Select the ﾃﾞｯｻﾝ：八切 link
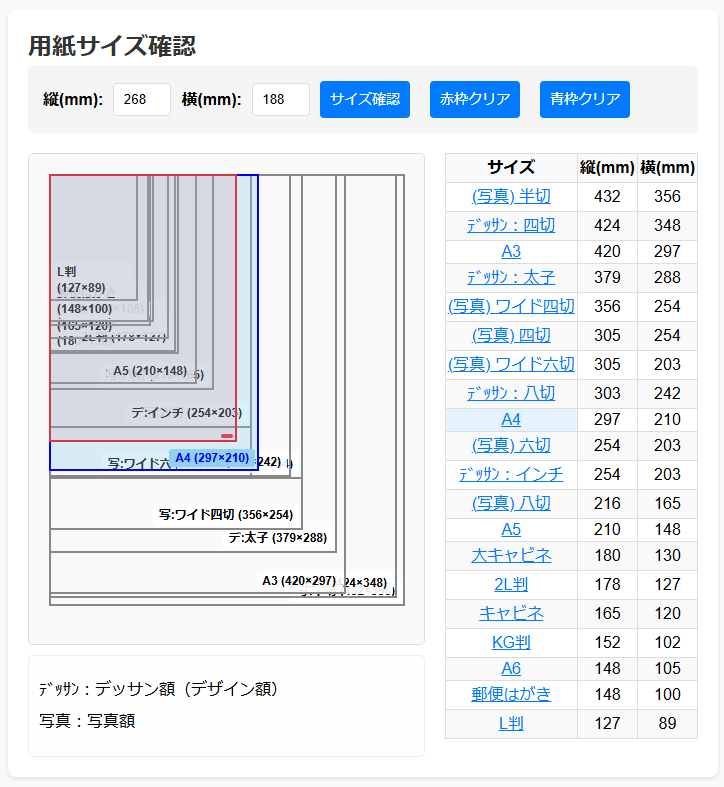Image resolution: width=724 pixels, height=787 pixels. pos(511,394)
